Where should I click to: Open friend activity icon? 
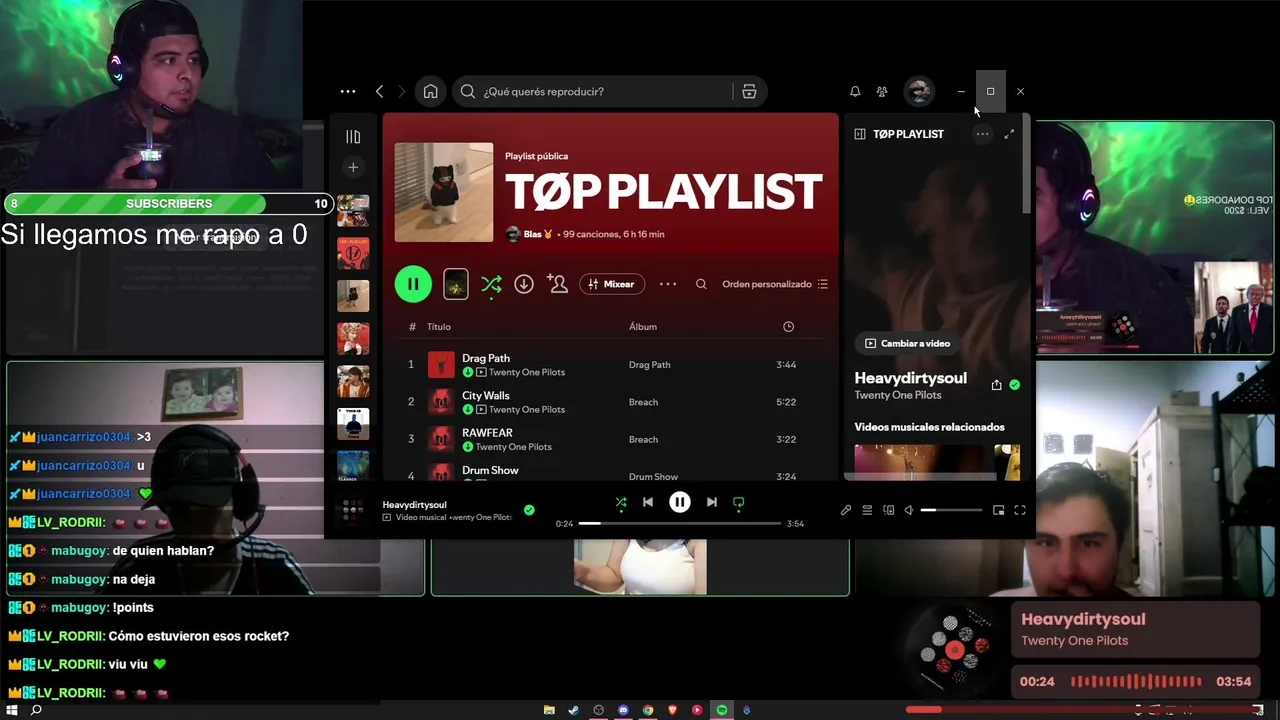pyautogui.click(x=882, y=91)
